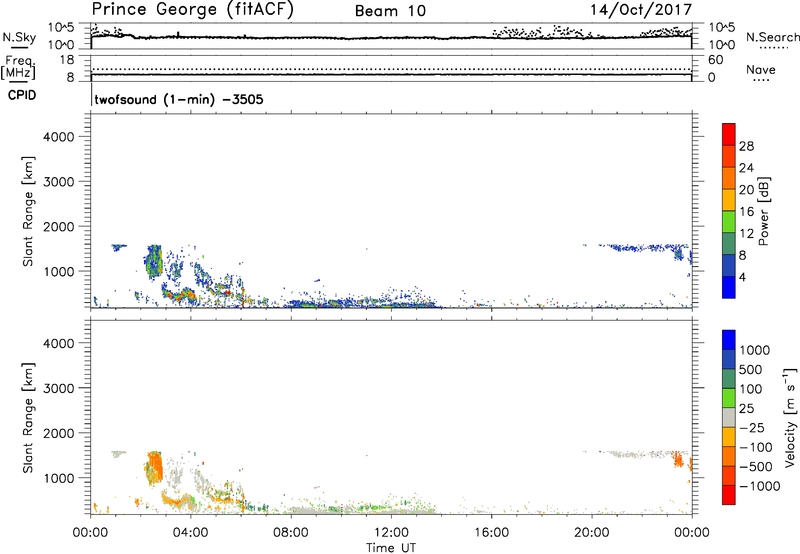Click the blue top of the Velocity color bar
Viewport: 800px width, 554px height.
tap(729, 340)
